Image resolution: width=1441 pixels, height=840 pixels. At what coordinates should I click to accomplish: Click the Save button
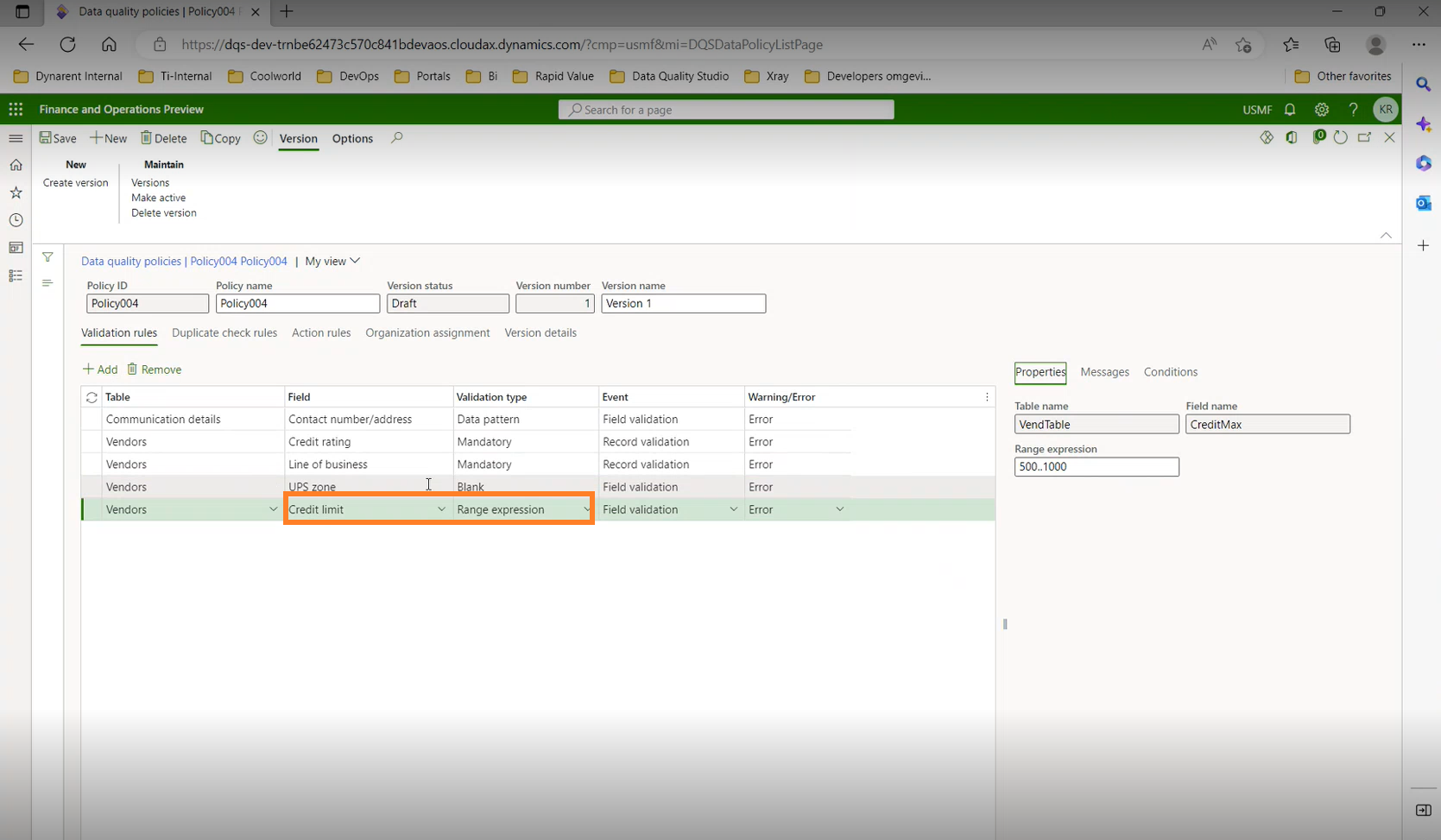pyautogui.click(x=58, y=138)
